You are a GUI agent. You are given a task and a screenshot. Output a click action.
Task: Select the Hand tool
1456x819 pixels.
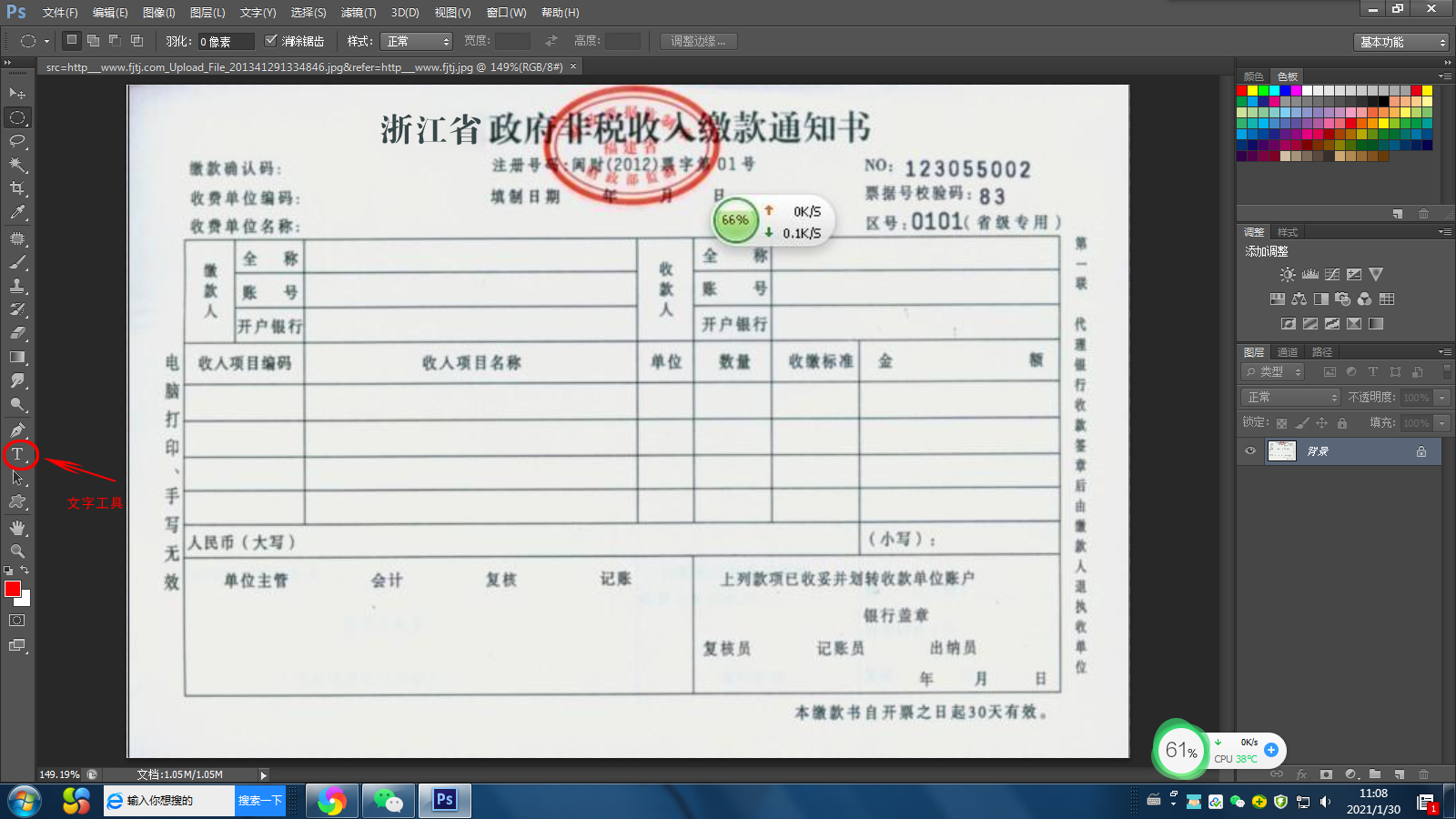17,528
